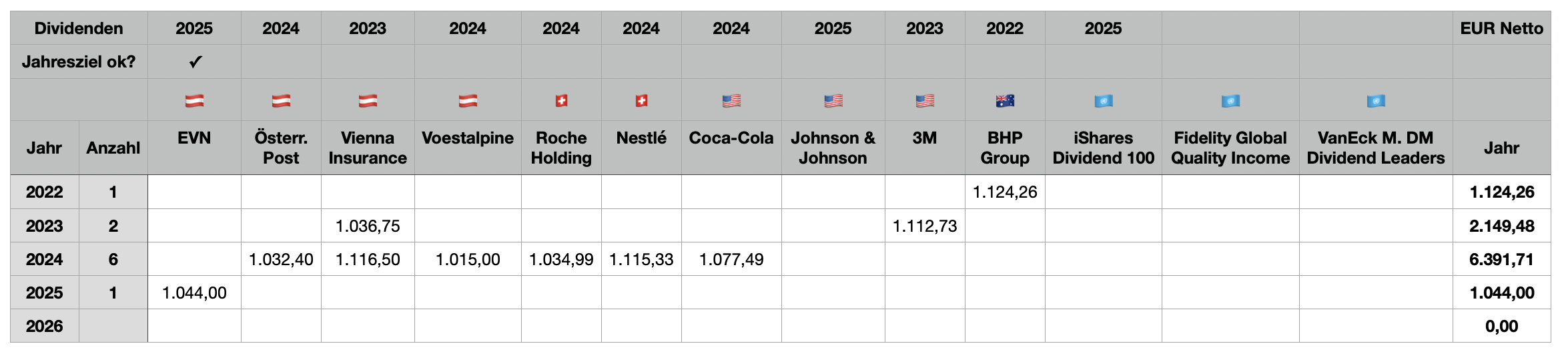Select the Vienna Insurance column header
The image size is (1568, 358).
[x=368, y=148]
